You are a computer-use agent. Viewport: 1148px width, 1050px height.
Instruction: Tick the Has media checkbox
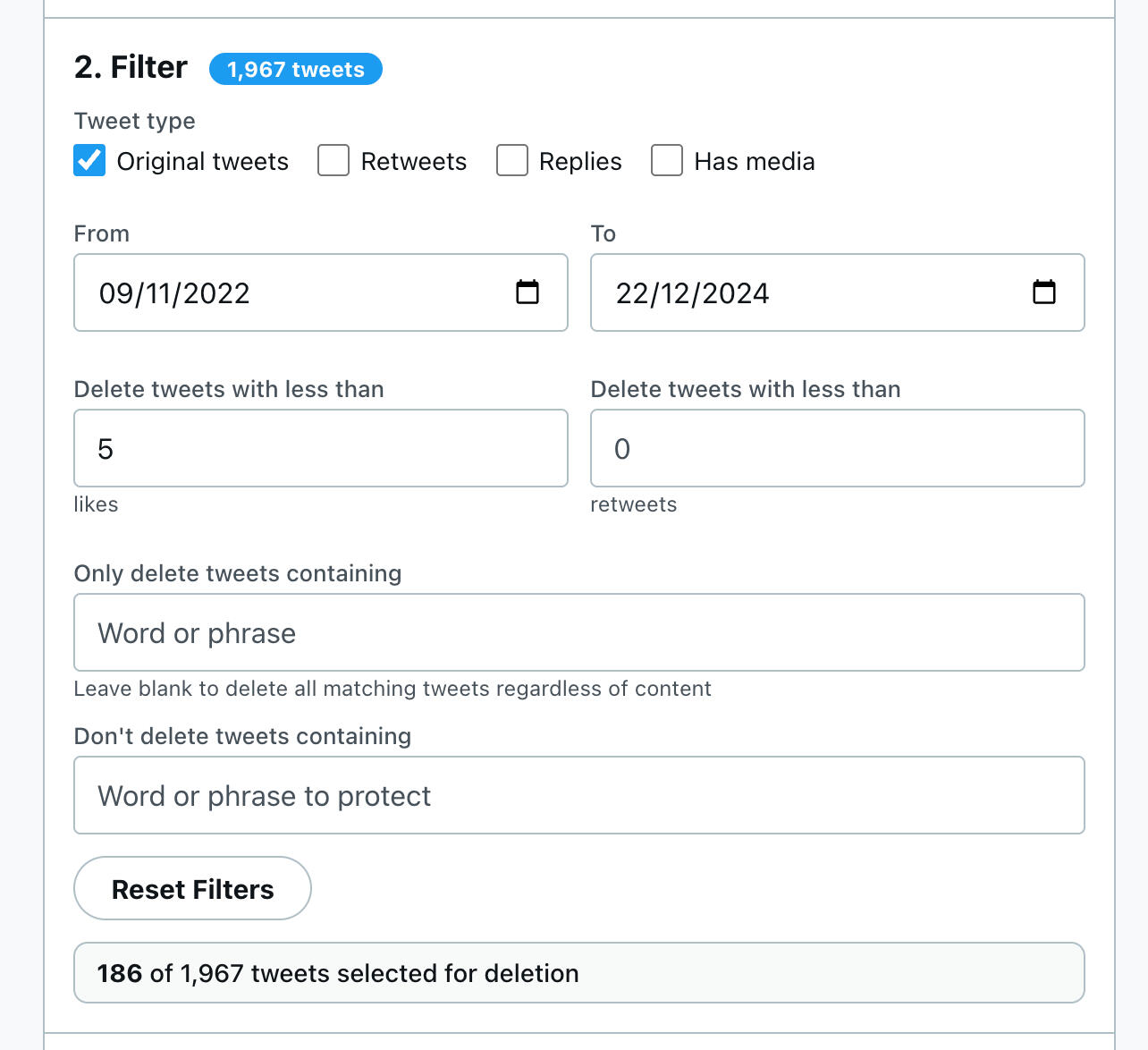pos(667,161)
